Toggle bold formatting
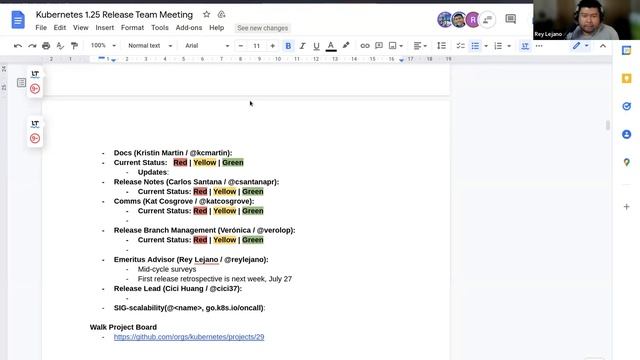Screen dimensions: 640x360 tap(288, 46)
